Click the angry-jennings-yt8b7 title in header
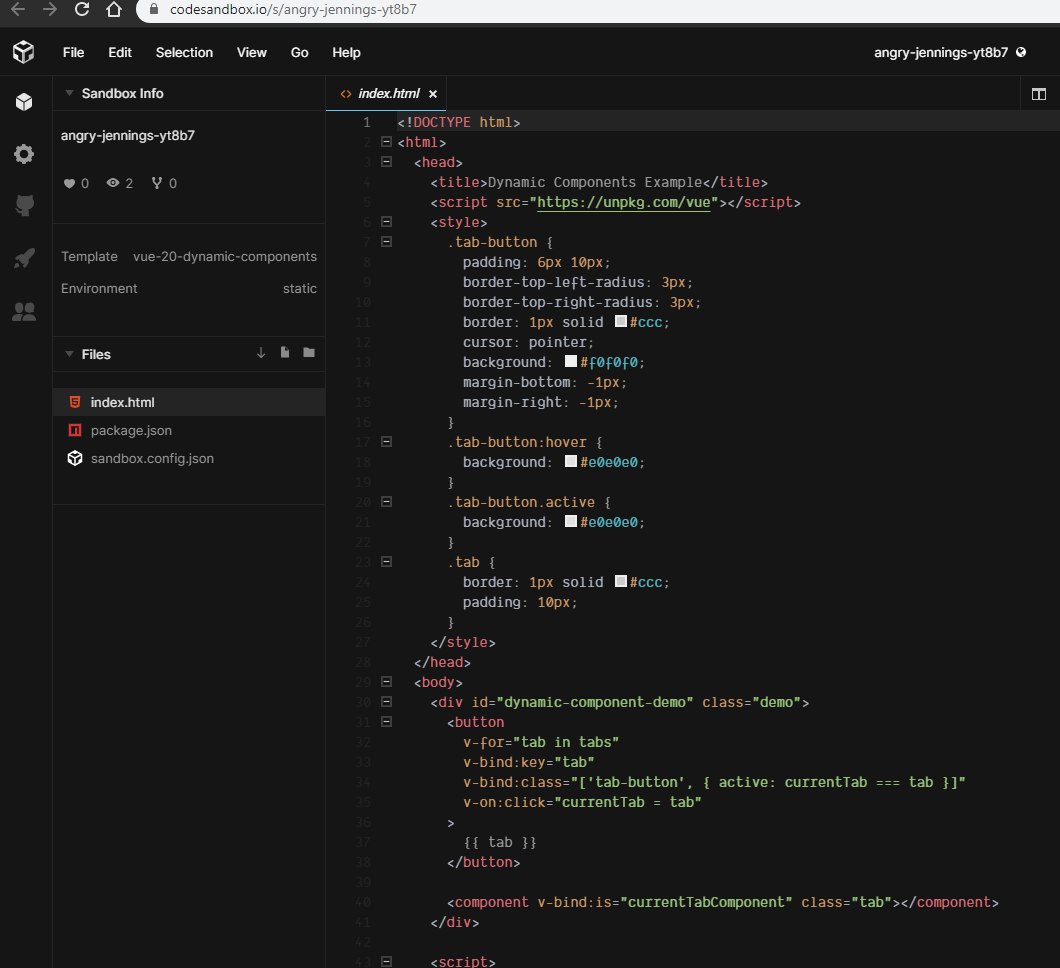The height and width of the screenshot is (968, 1060). pyautogui.click(x=940, y=52)
